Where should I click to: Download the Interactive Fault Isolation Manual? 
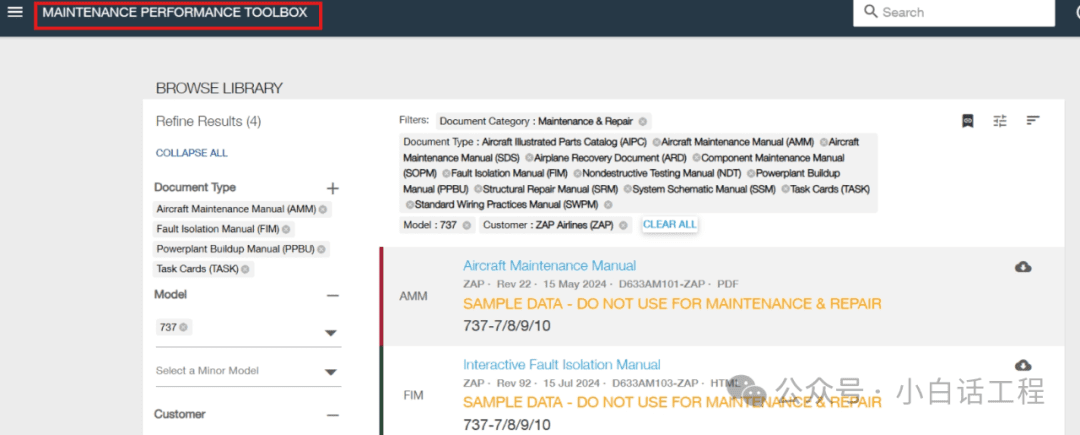[x=1023, y=365]
